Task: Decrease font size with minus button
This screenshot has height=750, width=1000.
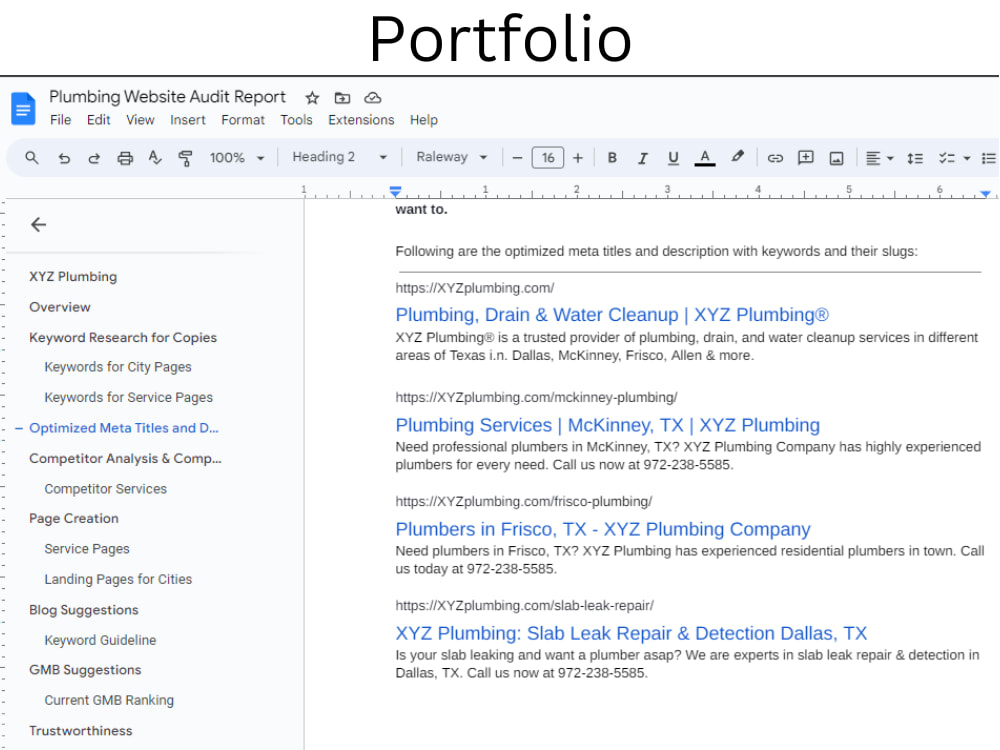Action: [x=517, y=158]
